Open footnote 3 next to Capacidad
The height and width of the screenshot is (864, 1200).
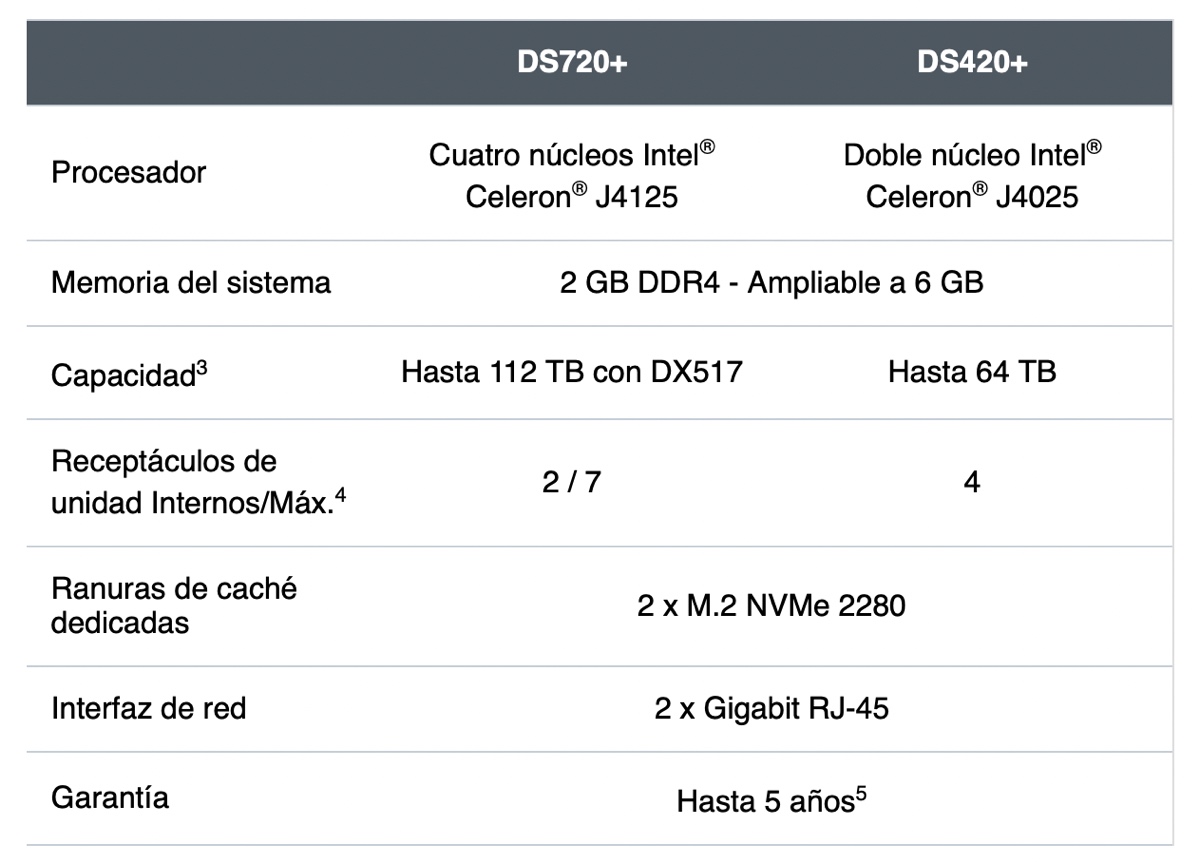point(202,368)
